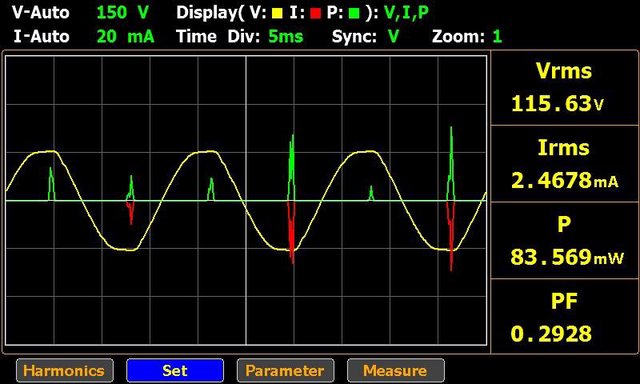The height and width of the screenshot is (384, 640).
Task: Click the Irms 2.4678mA readout panel
Action: coord(564,164)
